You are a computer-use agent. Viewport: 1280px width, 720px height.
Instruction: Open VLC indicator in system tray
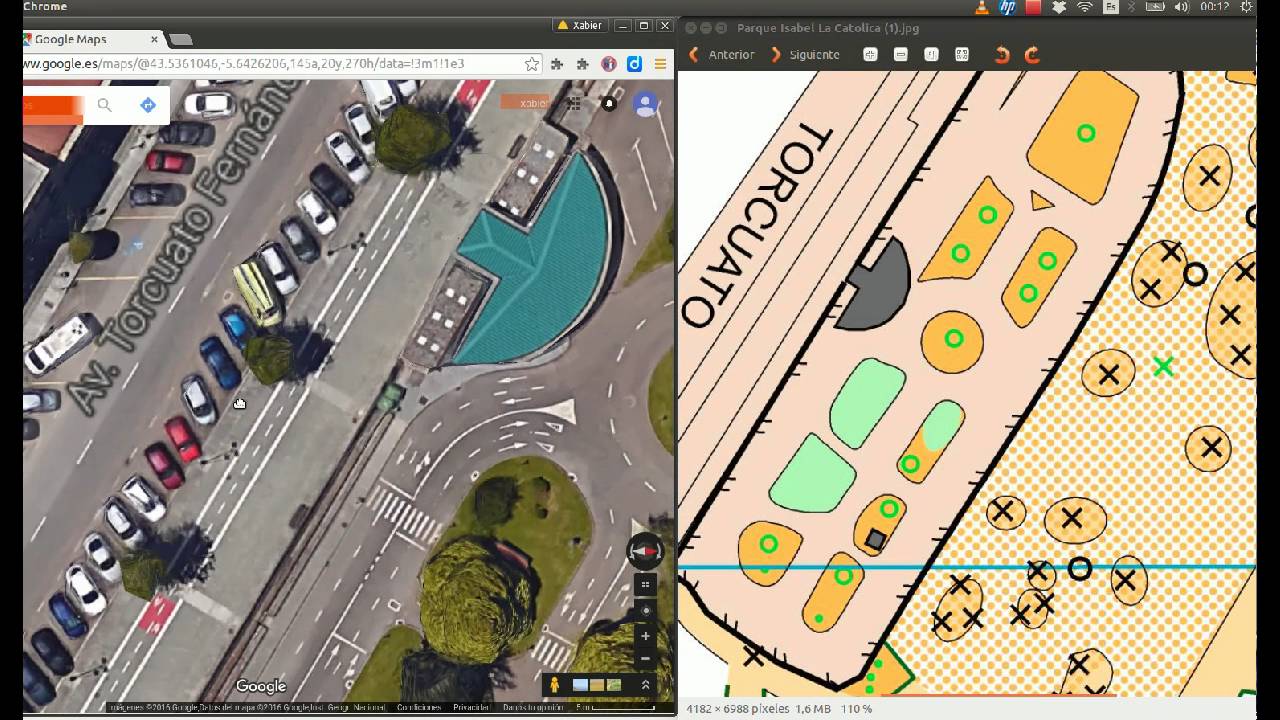tap(983, 7)
